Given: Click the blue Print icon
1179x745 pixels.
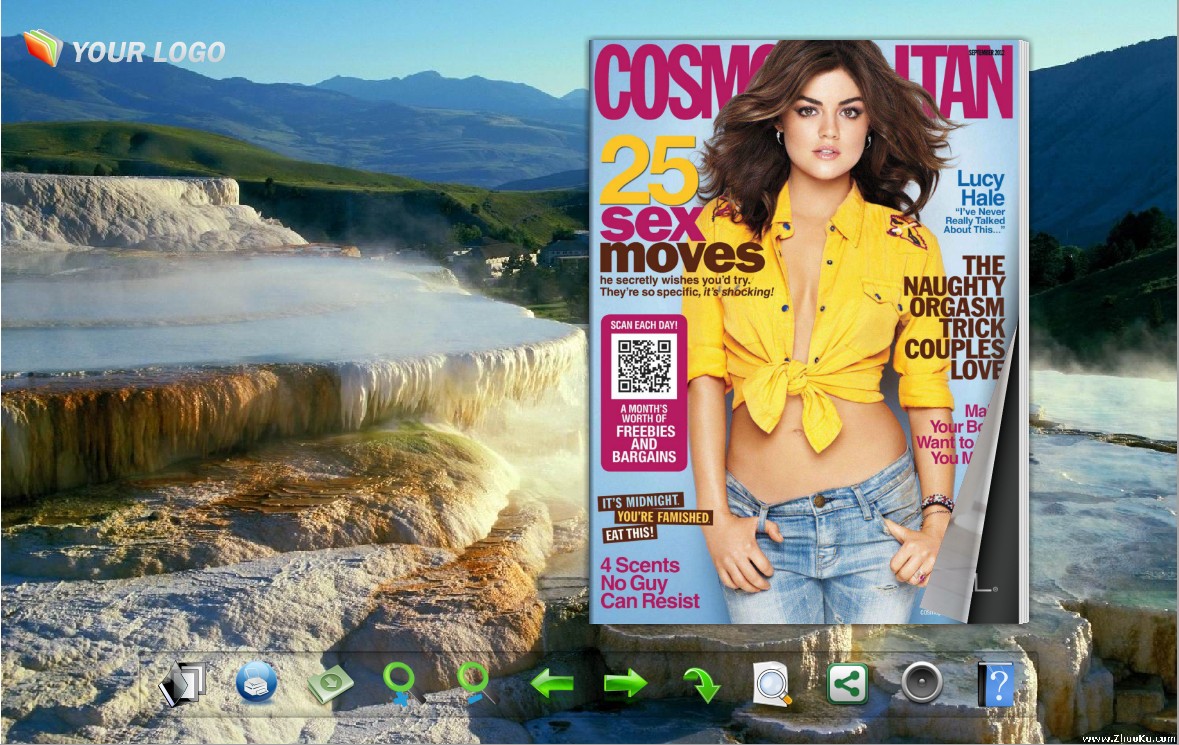Looking at the screenshot, I should tap(256, 683).
